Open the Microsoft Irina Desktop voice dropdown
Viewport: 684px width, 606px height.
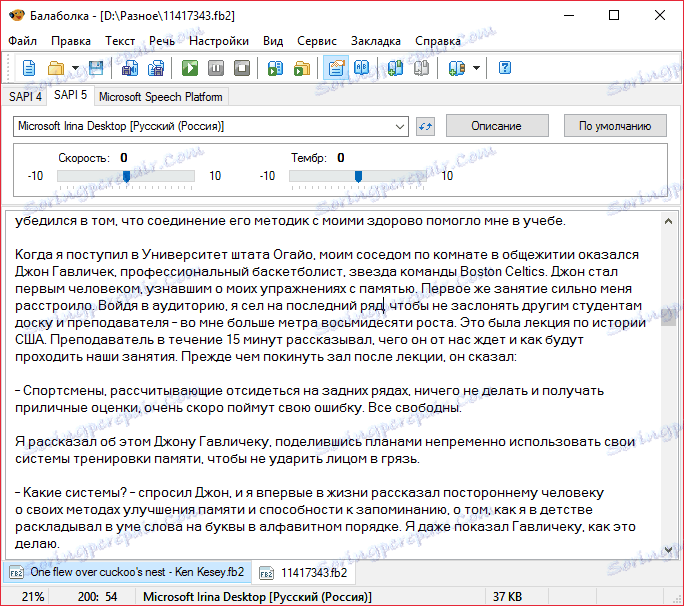click(211, 127)
